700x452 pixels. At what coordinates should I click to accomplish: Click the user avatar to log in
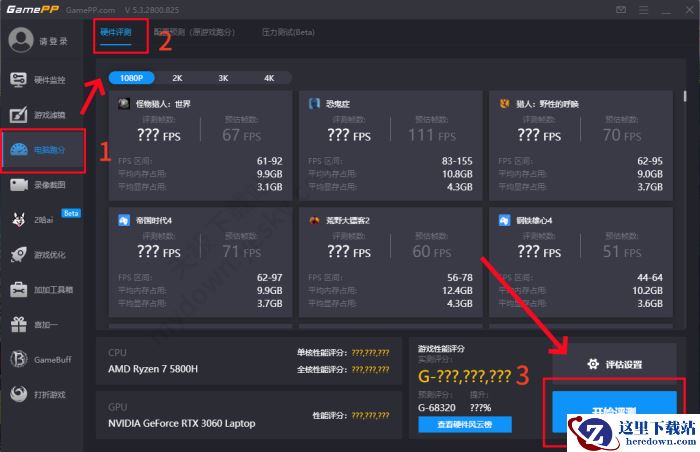(21, 40)
